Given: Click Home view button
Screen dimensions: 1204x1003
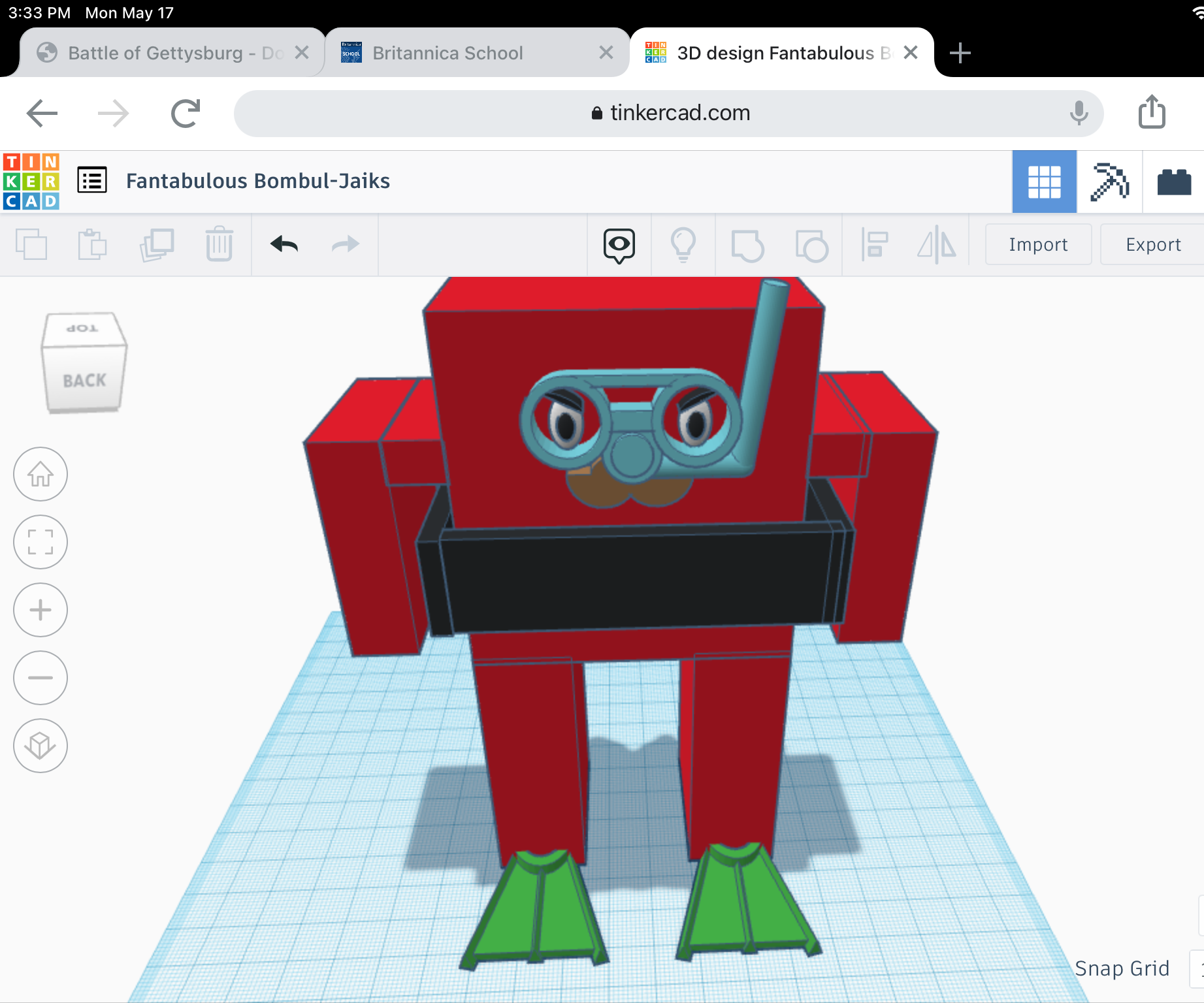Looking at the screenshot, I should [x=41, y=474].
